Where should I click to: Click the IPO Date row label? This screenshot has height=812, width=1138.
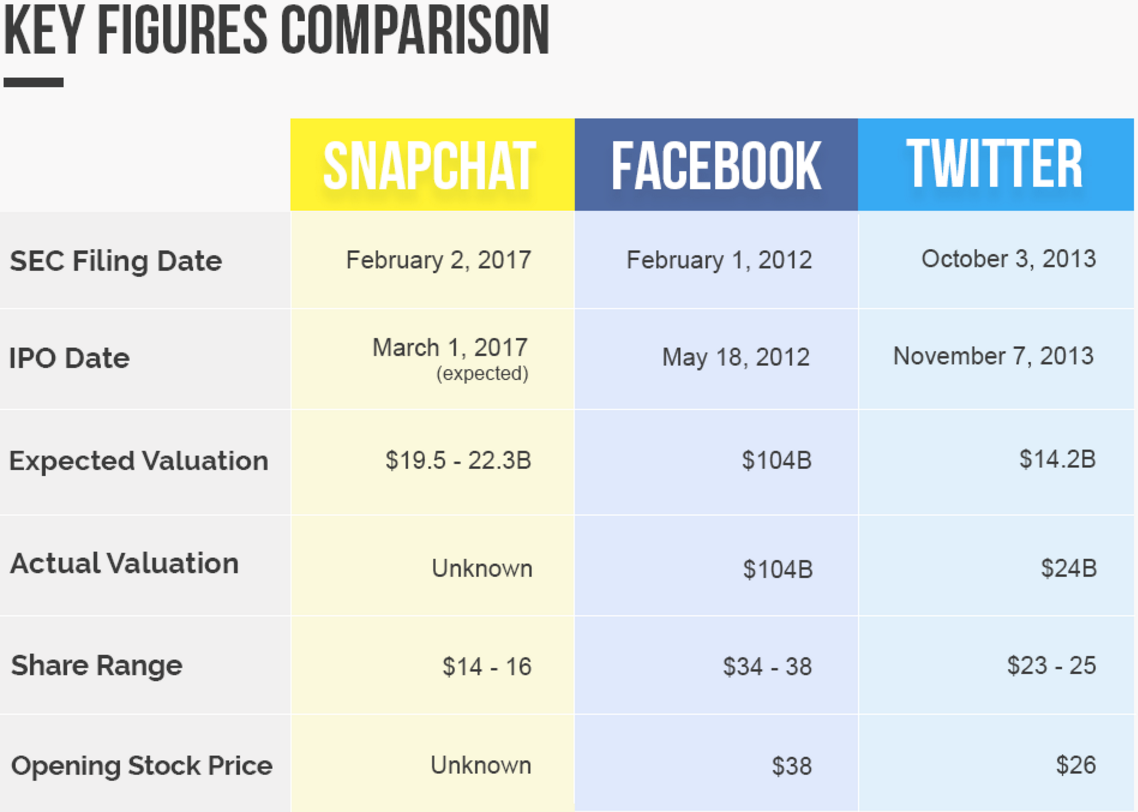(x=70, y=358)
